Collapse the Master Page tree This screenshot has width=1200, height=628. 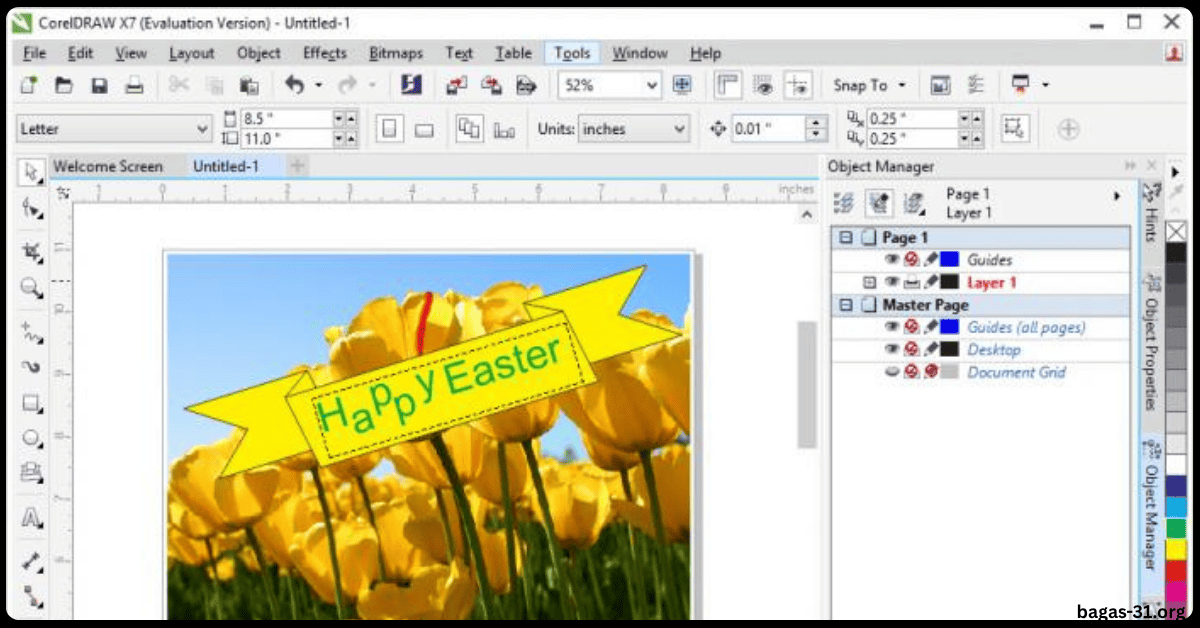(845, 304)
